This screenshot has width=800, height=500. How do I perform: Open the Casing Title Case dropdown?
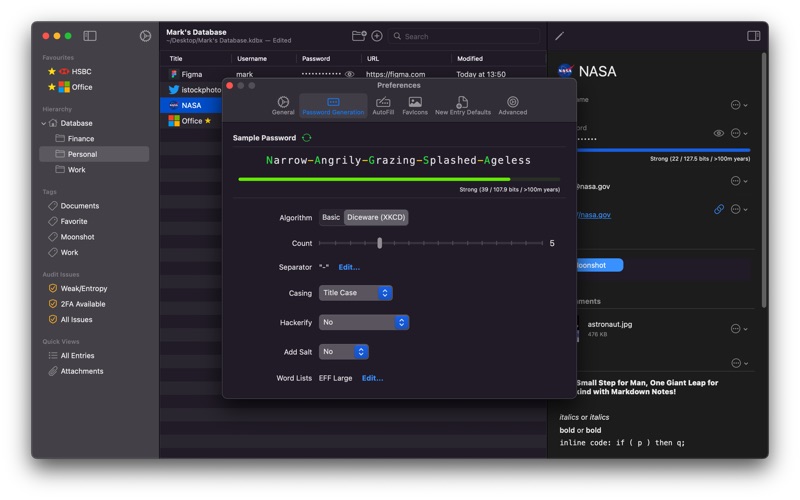tap(356, 293)
